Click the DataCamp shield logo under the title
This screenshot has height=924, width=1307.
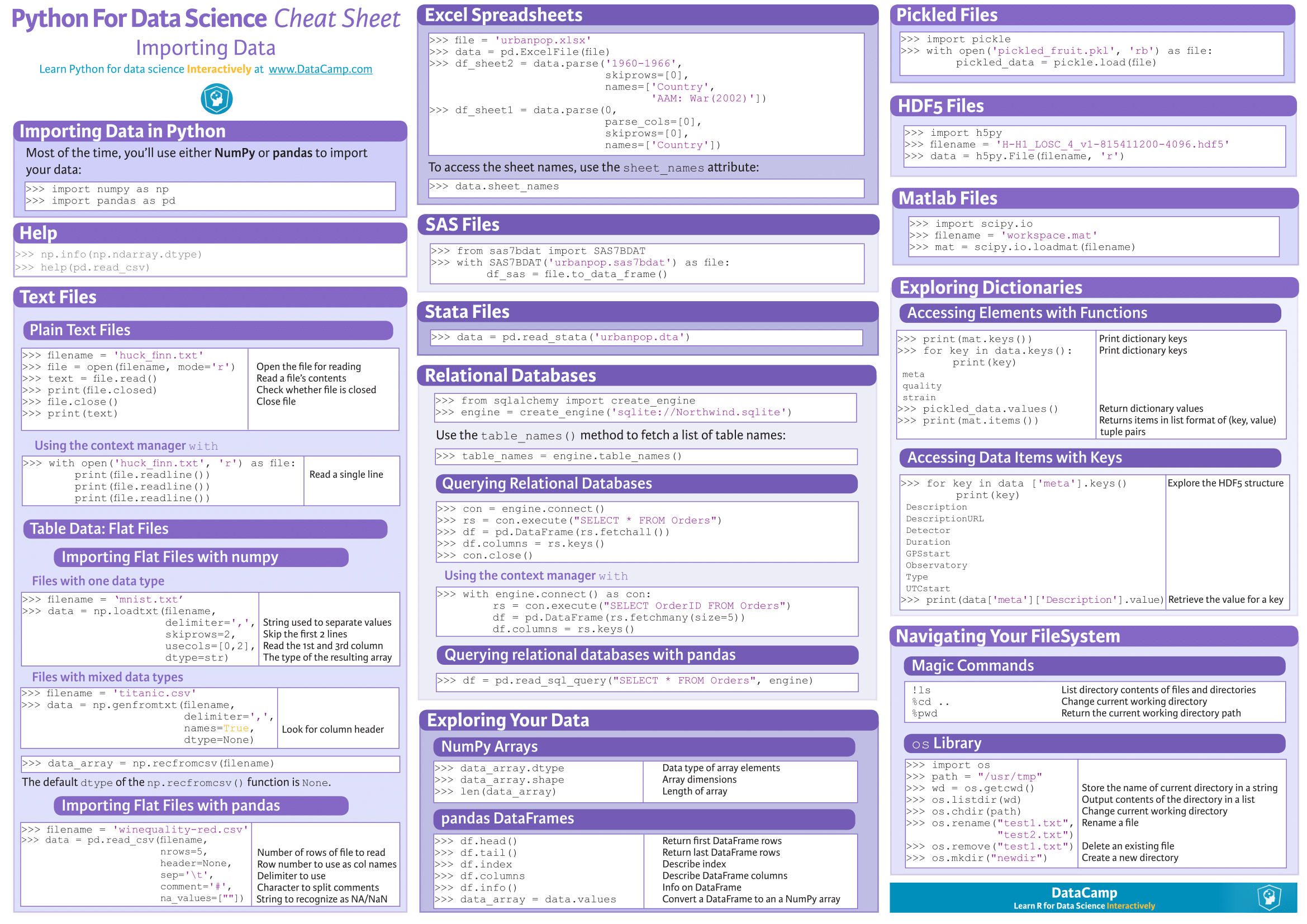pos(216,98)
